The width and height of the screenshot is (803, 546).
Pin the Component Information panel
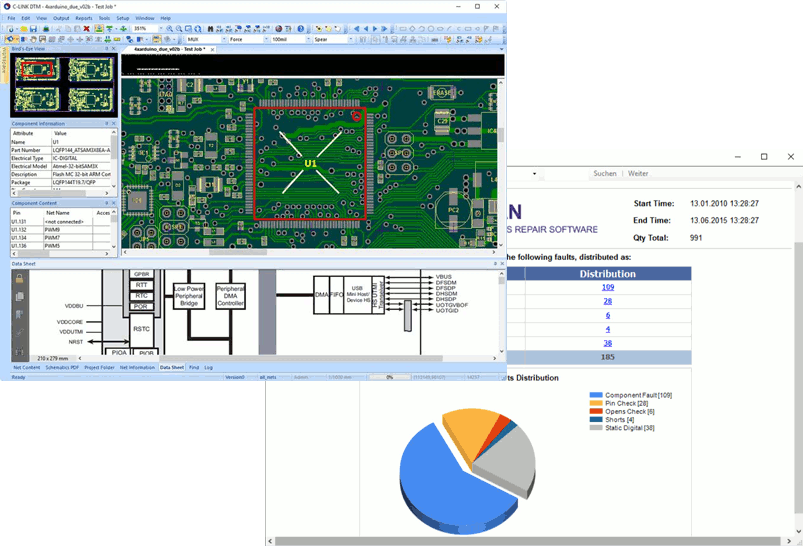point(107,123)
